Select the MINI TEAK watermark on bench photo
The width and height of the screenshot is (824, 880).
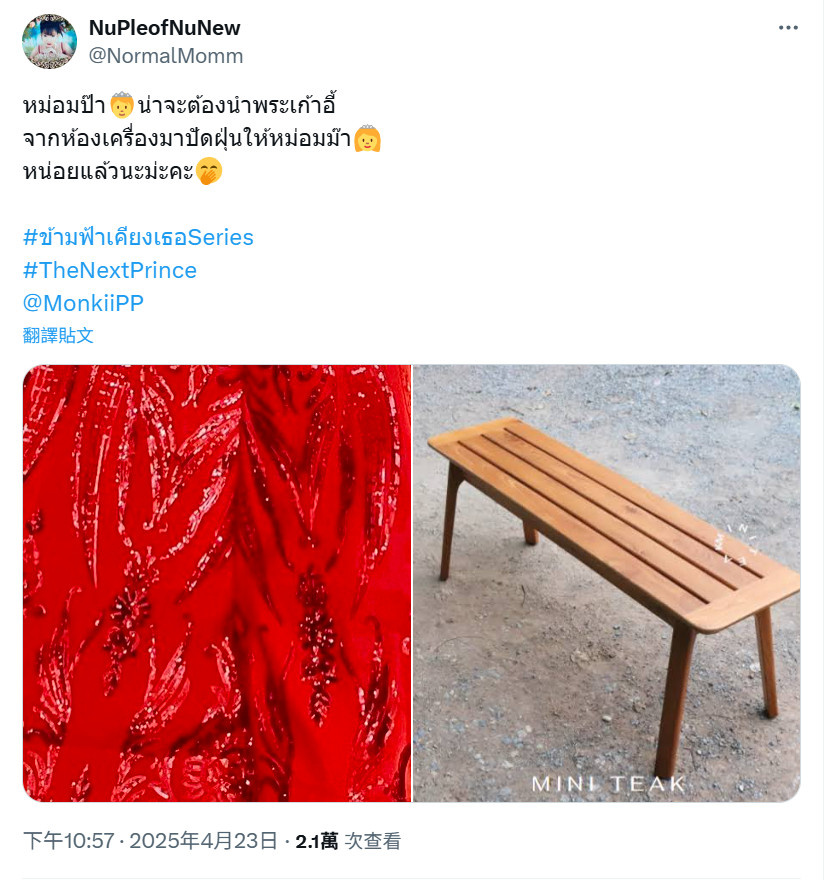[608, 783]
